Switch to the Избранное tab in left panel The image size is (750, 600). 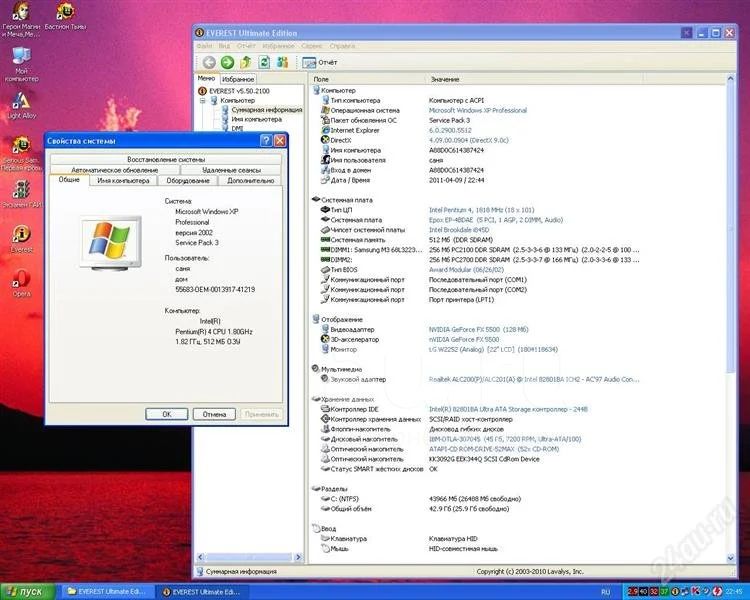click(x=238, y=79)
